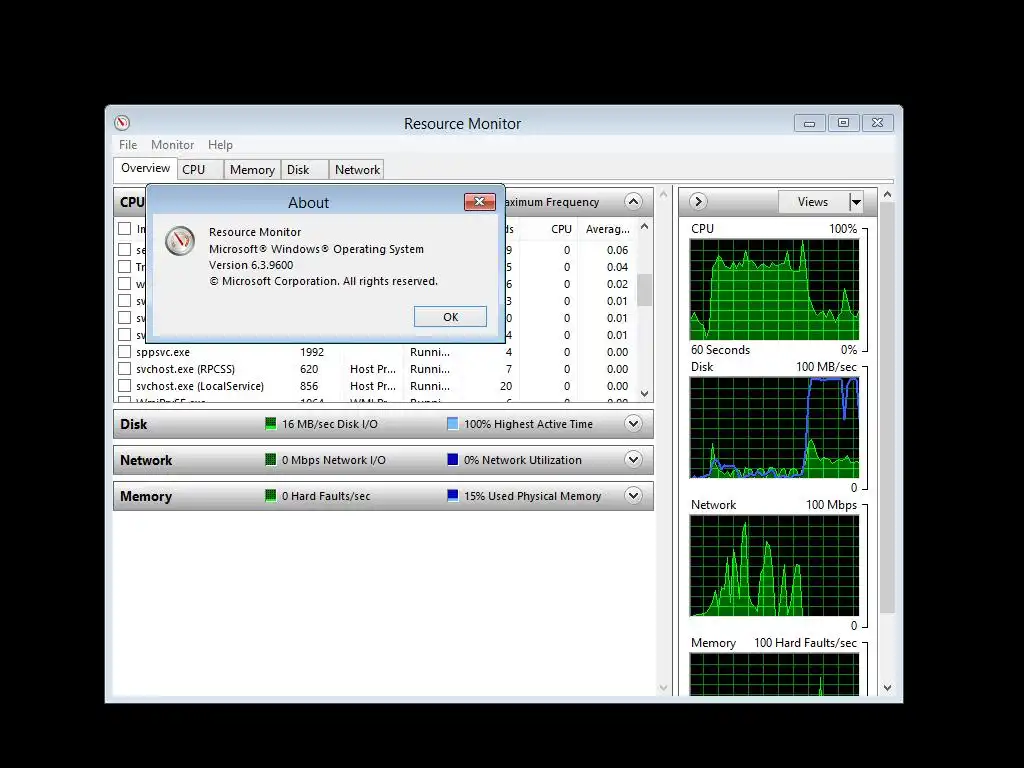Close the About dialog with red X
The image size is (1024, 768).
click(479, 202)
